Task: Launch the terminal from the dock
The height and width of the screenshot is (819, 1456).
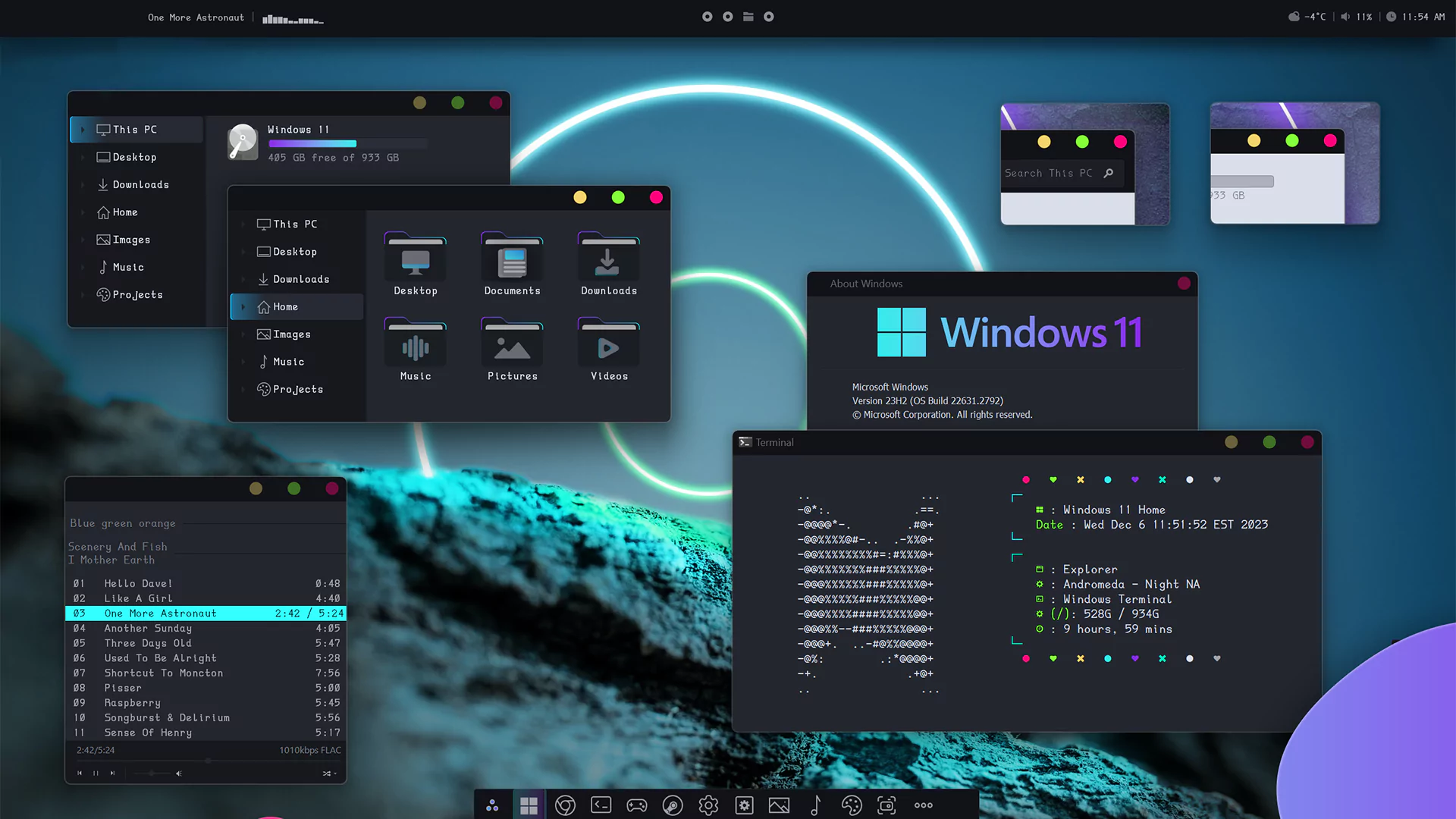Action: point(601,805)
